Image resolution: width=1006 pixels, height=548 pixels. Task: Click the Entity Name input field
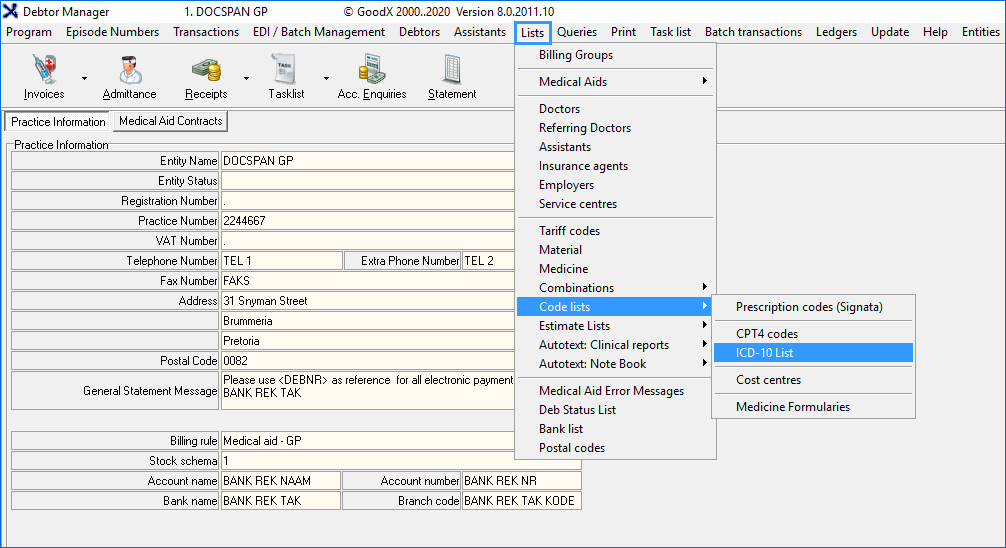pos(365,161)
